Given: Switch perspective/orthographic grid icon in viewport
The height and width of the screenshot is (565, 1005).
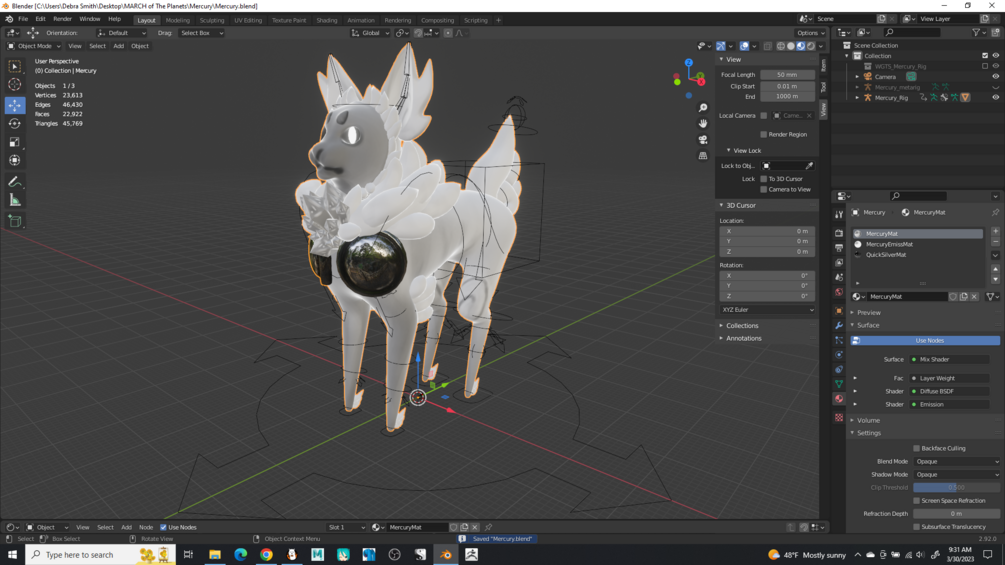Looking at the screenshot, I should [x=703, y=156].
